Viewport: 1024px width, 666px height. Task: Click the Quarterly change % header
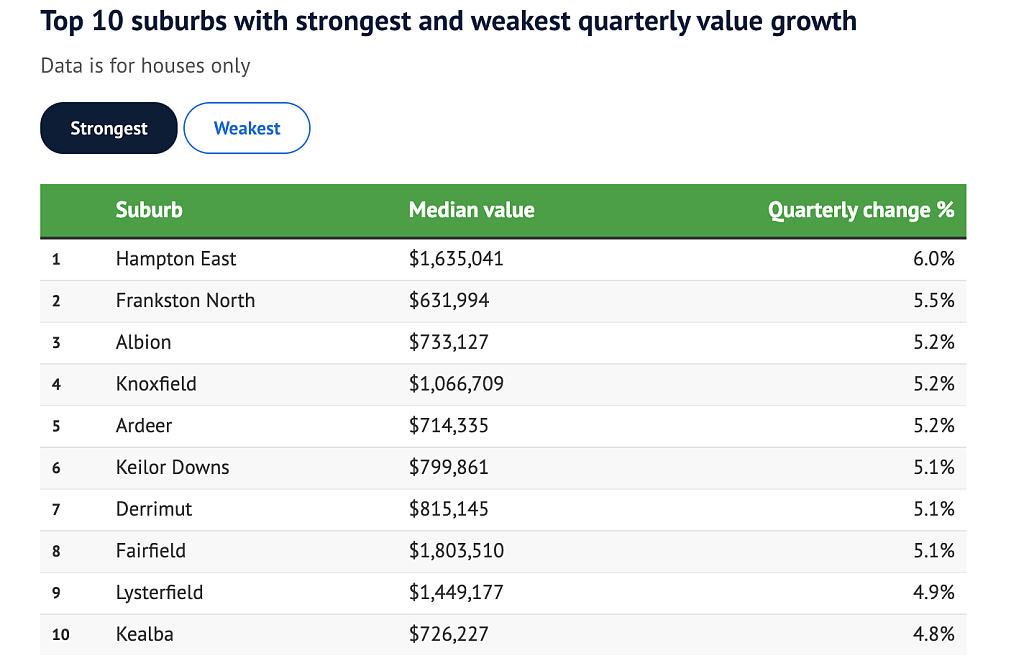[861, 210]
